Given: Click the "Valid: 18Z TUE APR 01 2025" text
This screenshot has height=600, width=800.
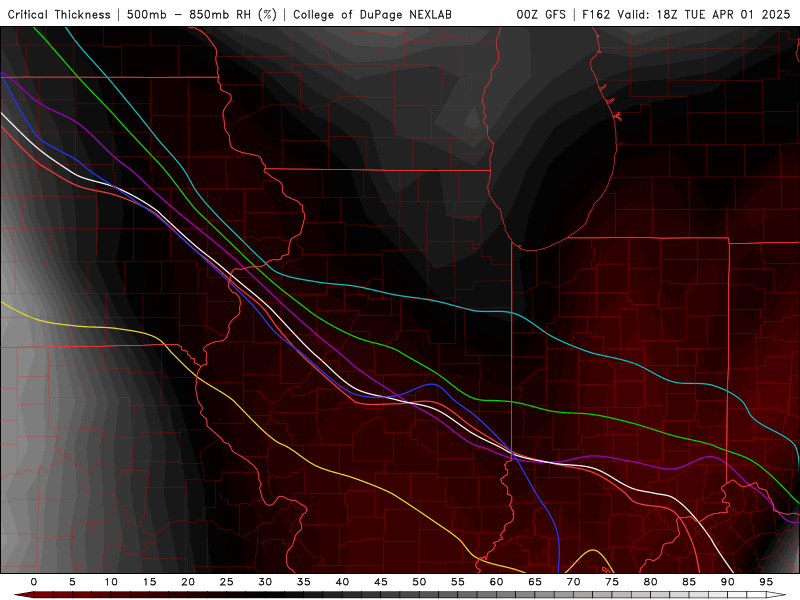Looking at the screenshot, I should [704, 14].
